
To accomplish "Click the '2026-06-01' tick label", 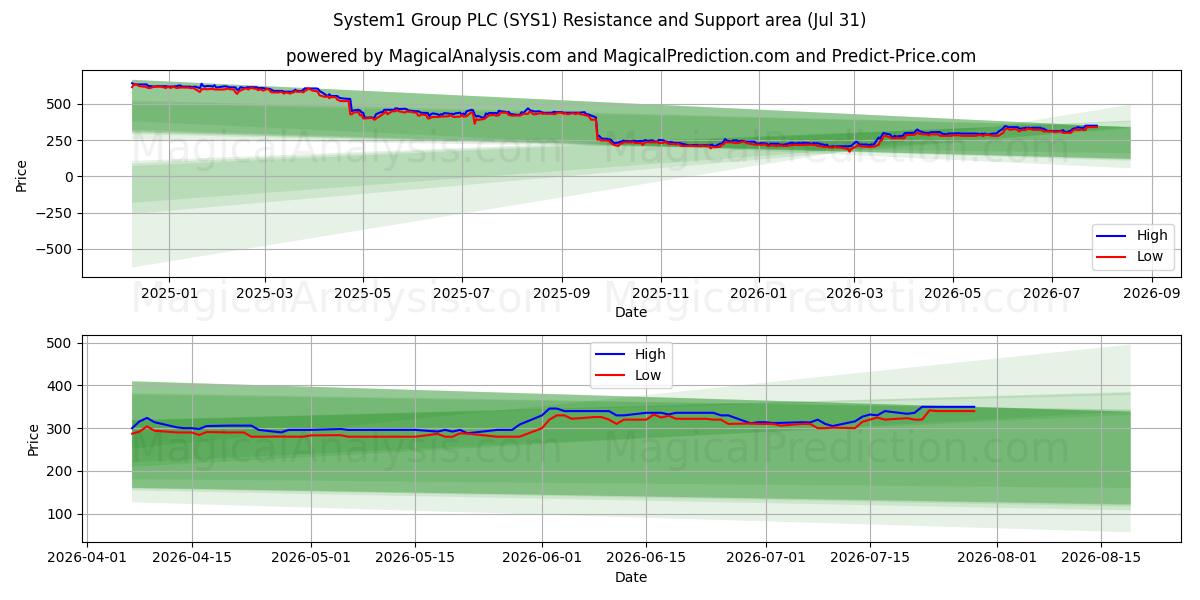I will tap(542, 558).
